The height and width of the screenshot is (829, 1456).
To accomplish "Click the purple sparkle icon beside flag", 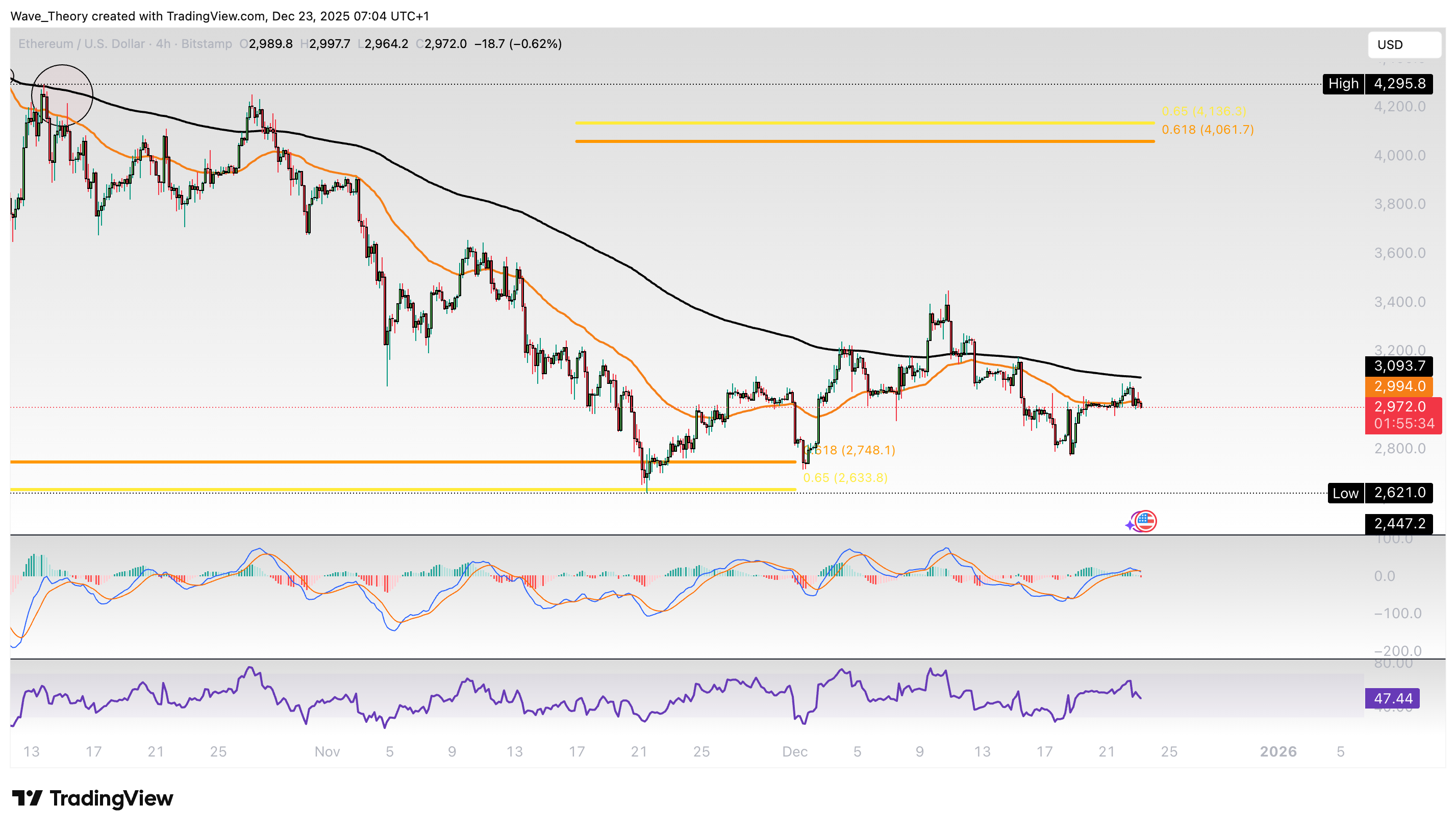I will click(1130, 525).
